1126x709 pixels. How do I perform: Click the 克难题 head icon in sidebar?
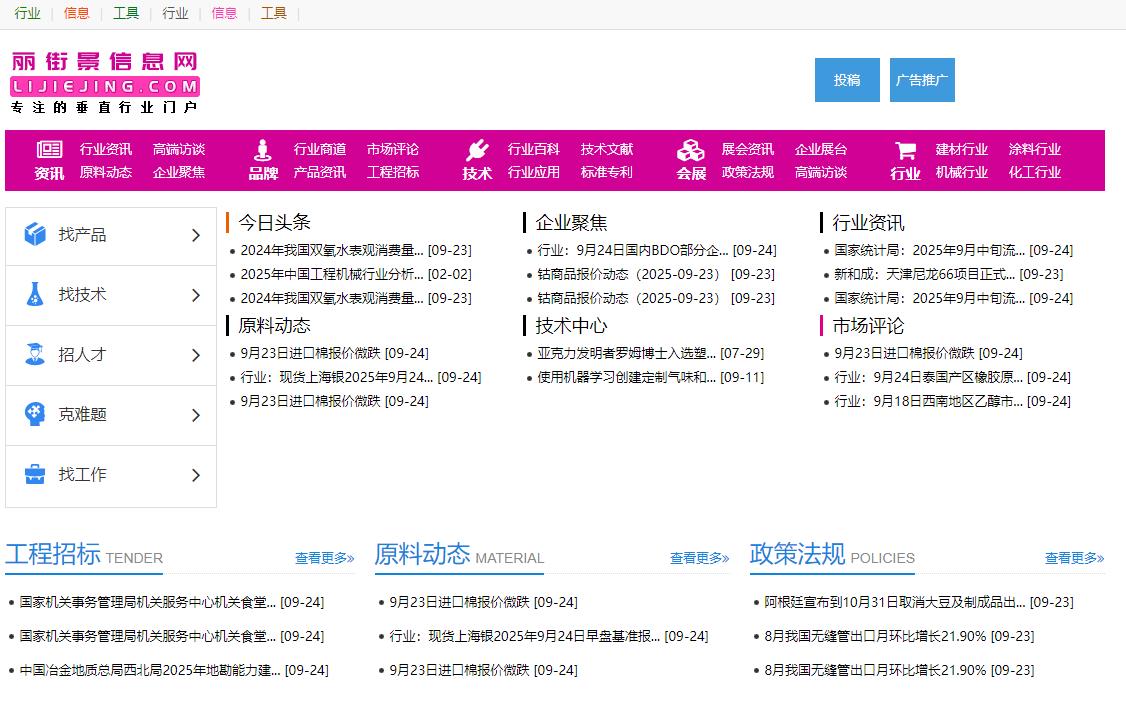click(35, 415)
